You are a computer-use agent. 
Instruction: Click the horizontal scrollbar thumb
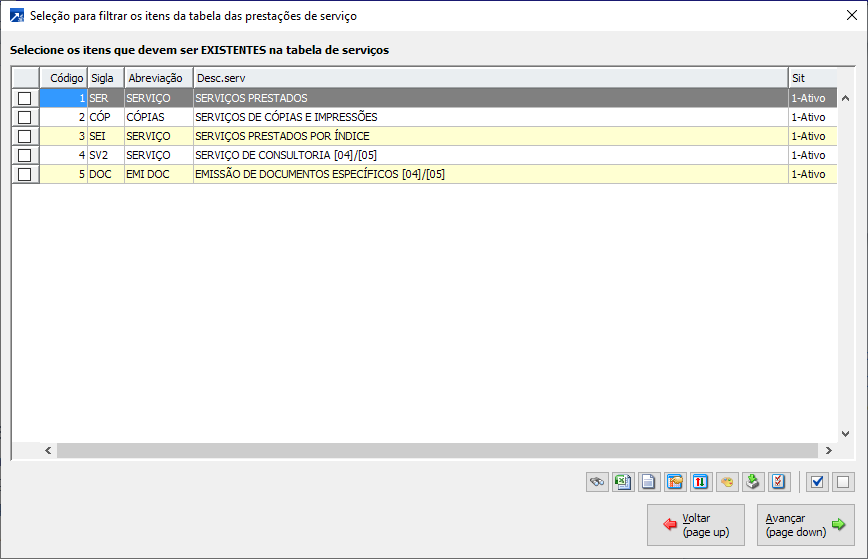click(x=437, y=451)
